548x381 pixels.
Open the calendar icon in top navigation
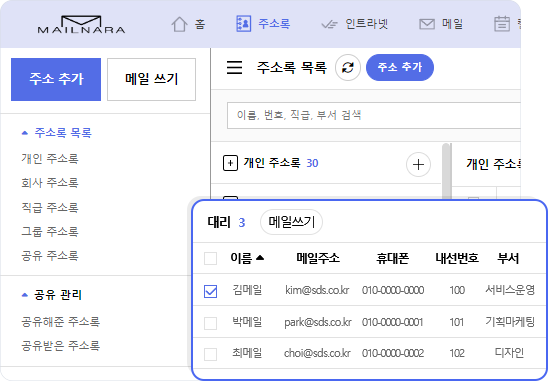[502, 24]
